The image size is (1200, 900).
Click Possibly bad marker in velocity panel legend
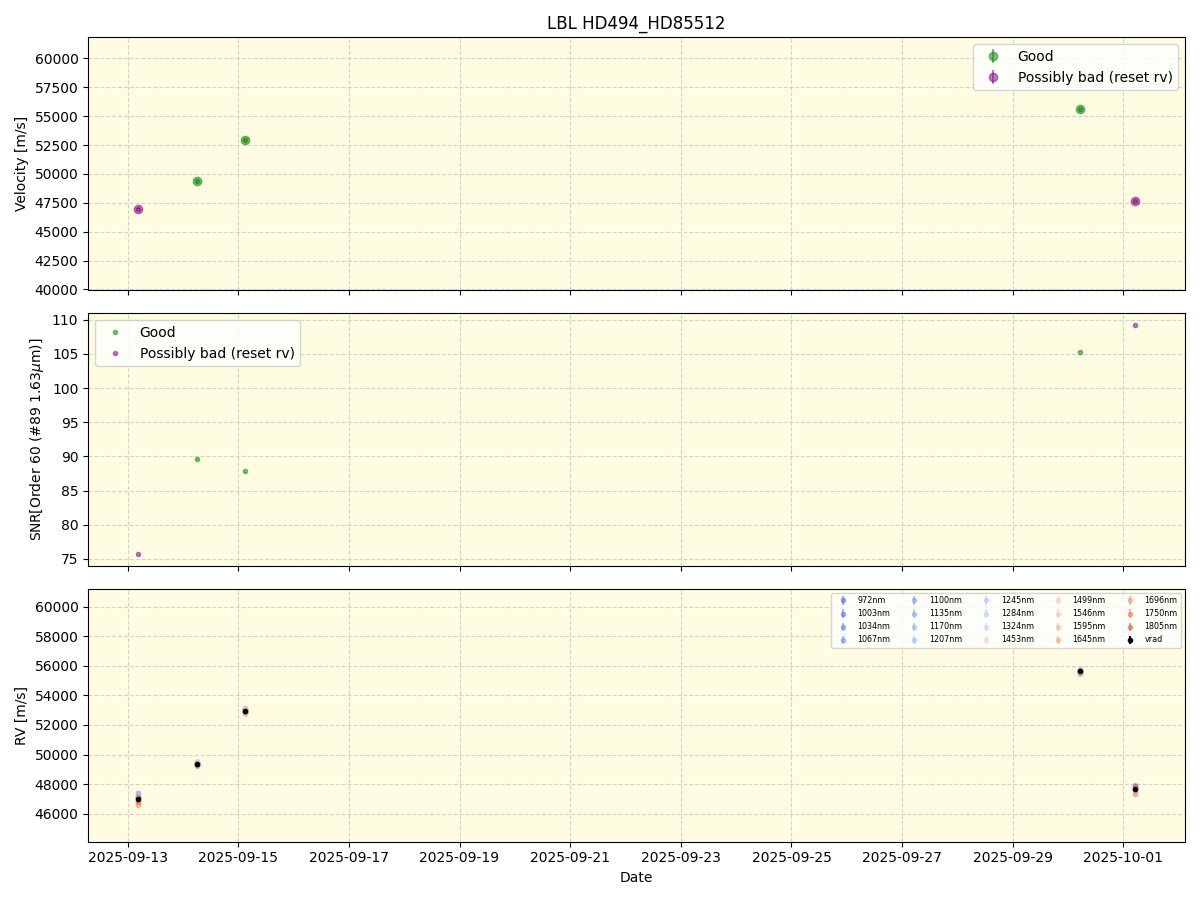(993, 77)
